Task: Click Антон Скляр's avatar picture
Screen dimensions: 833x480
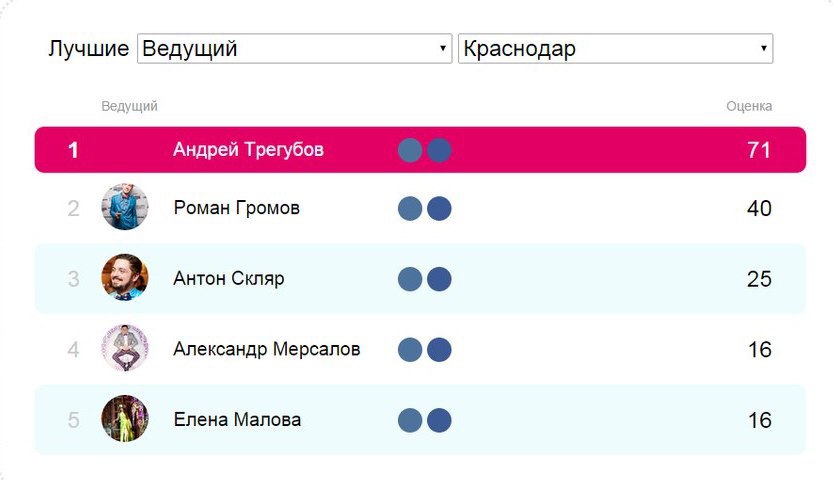Action: tap(125, 278)
